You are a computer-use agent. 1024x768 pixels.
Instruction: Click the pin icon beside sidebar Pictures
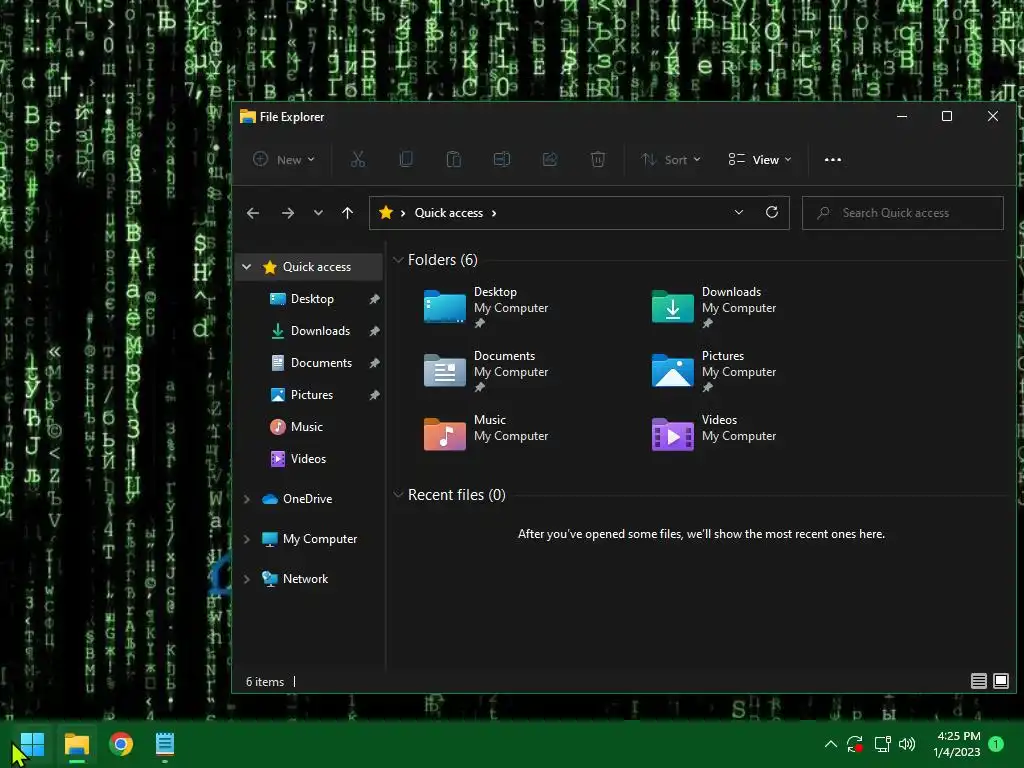(x=374, y=395)
